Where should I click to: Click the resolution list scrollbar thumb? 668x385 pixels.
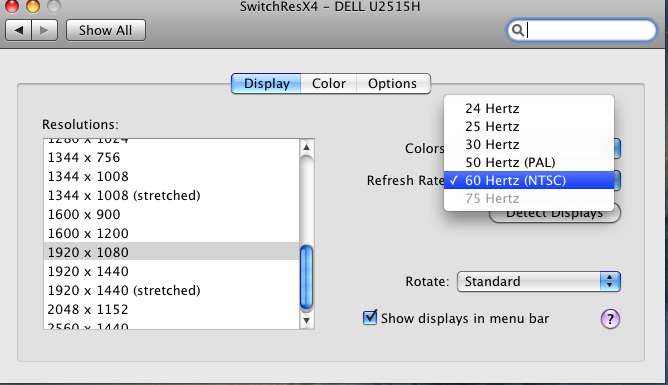pos(306,277)
